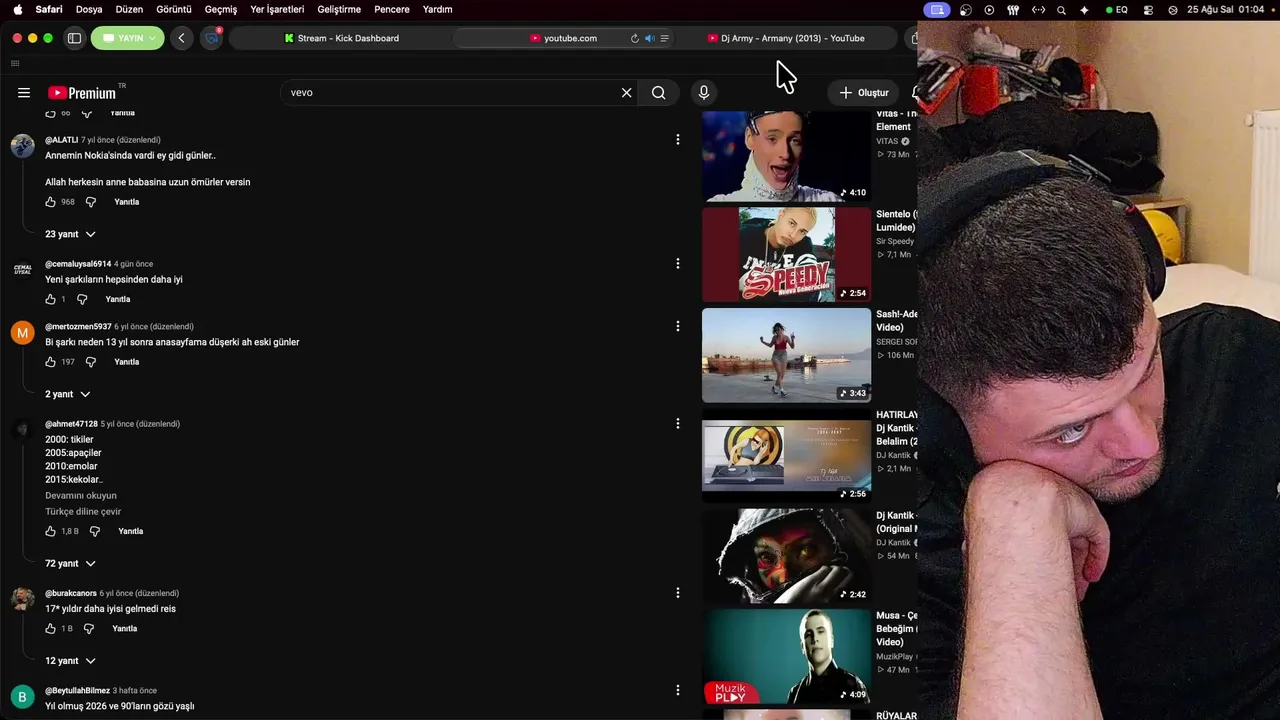1280x720 pixels.
Task: Click Devamını okuyun on @ahmet47128 comment
Action: click(x=81, y=496)
